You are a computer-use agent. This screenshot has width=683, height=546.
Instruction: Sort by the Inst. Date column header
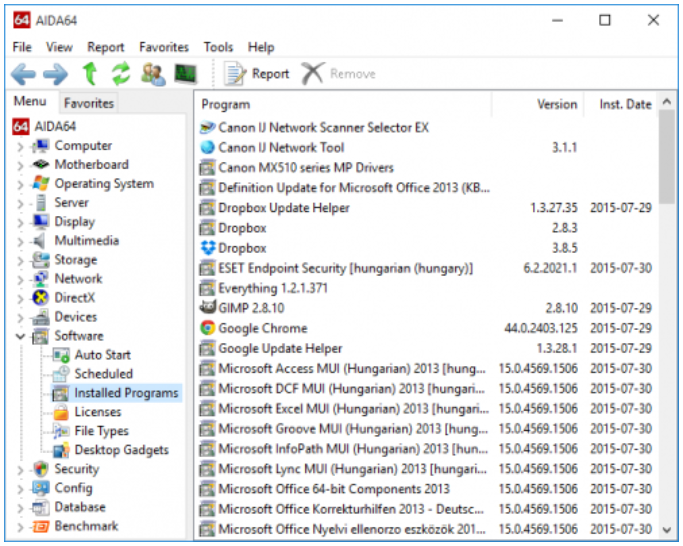tap(619, 105)
